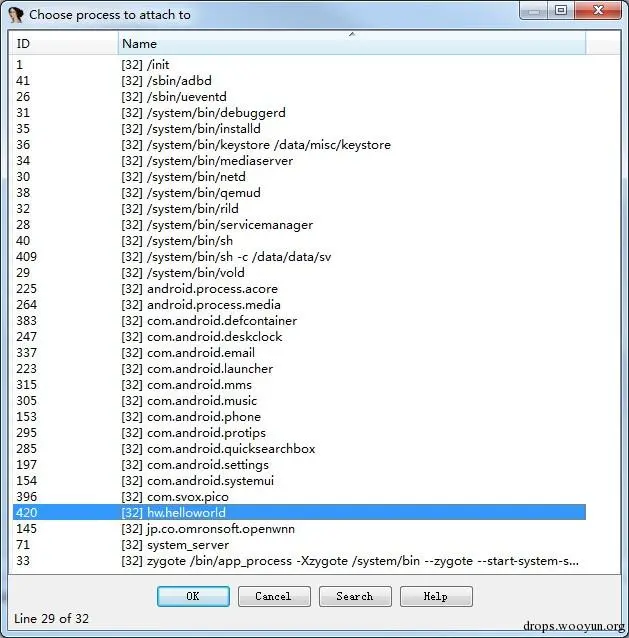Select the com.svox.pico process
Screen dimensions: 629x638
299,497
